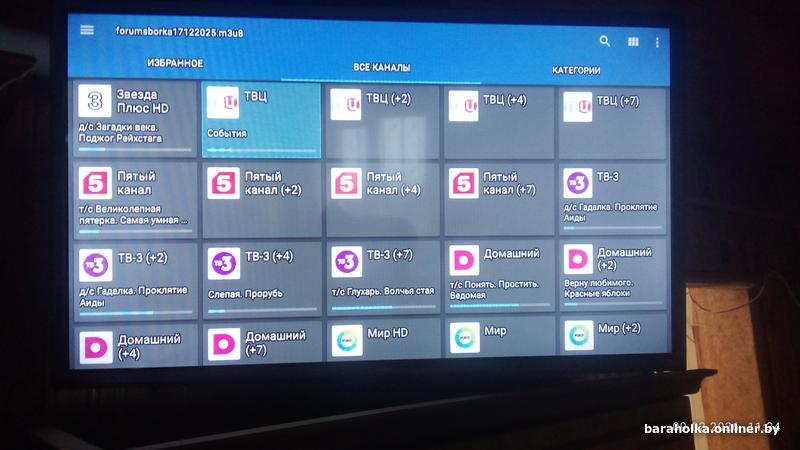Click the ТВЦ channel logo
The image size is (800, 450).
(x=222, y=103)
